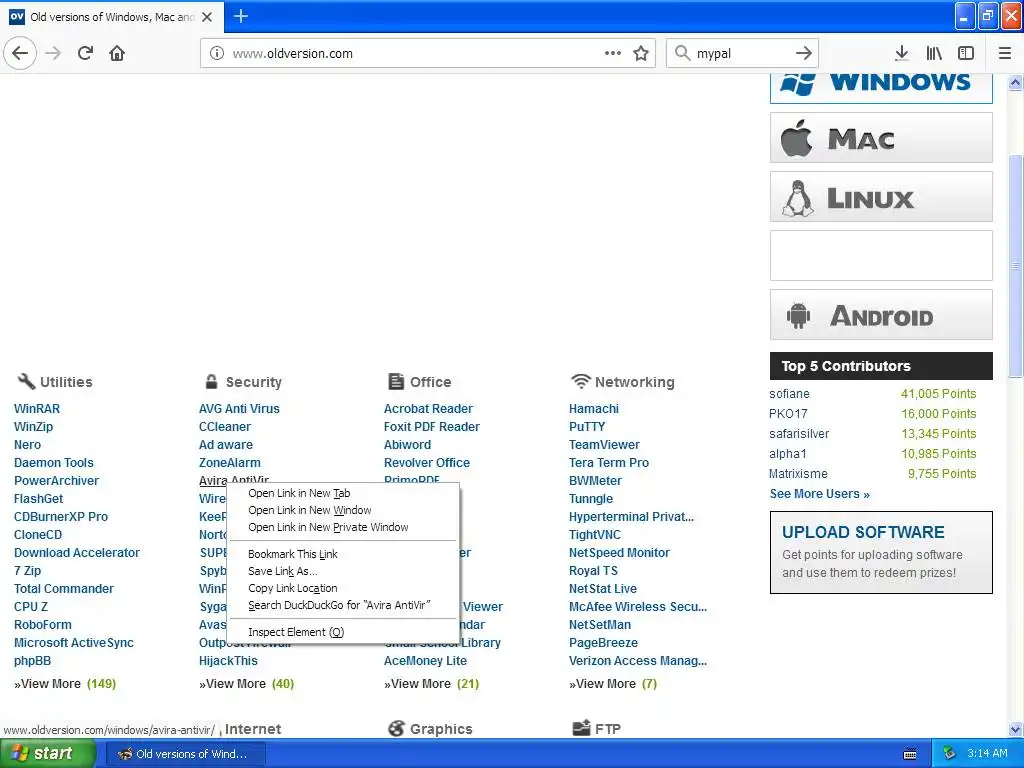The image size is (1024, 768).
Task: Open the HijackThis link
Action: pos(228,661)
